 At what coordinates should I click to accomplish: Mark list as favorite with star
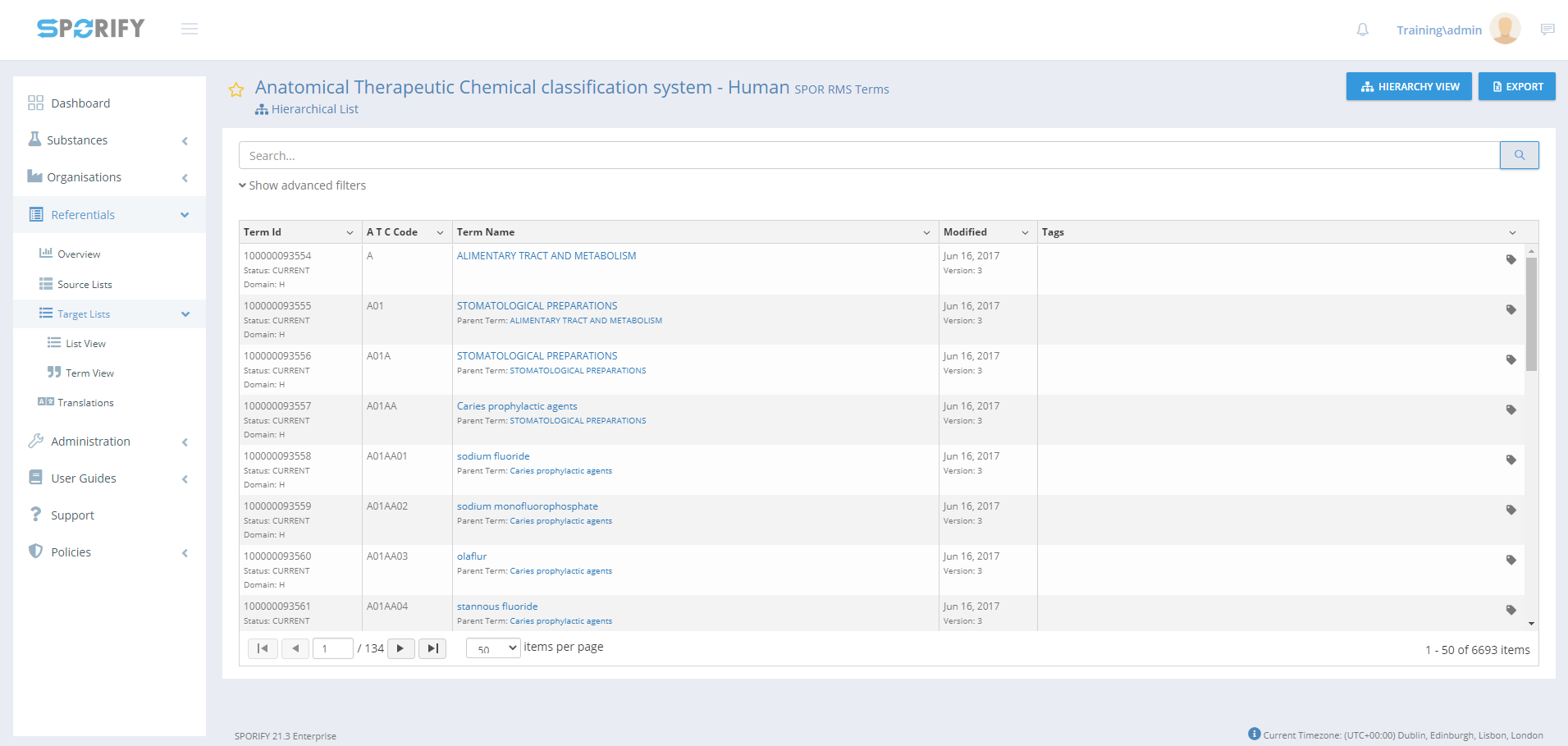(236, 89)
